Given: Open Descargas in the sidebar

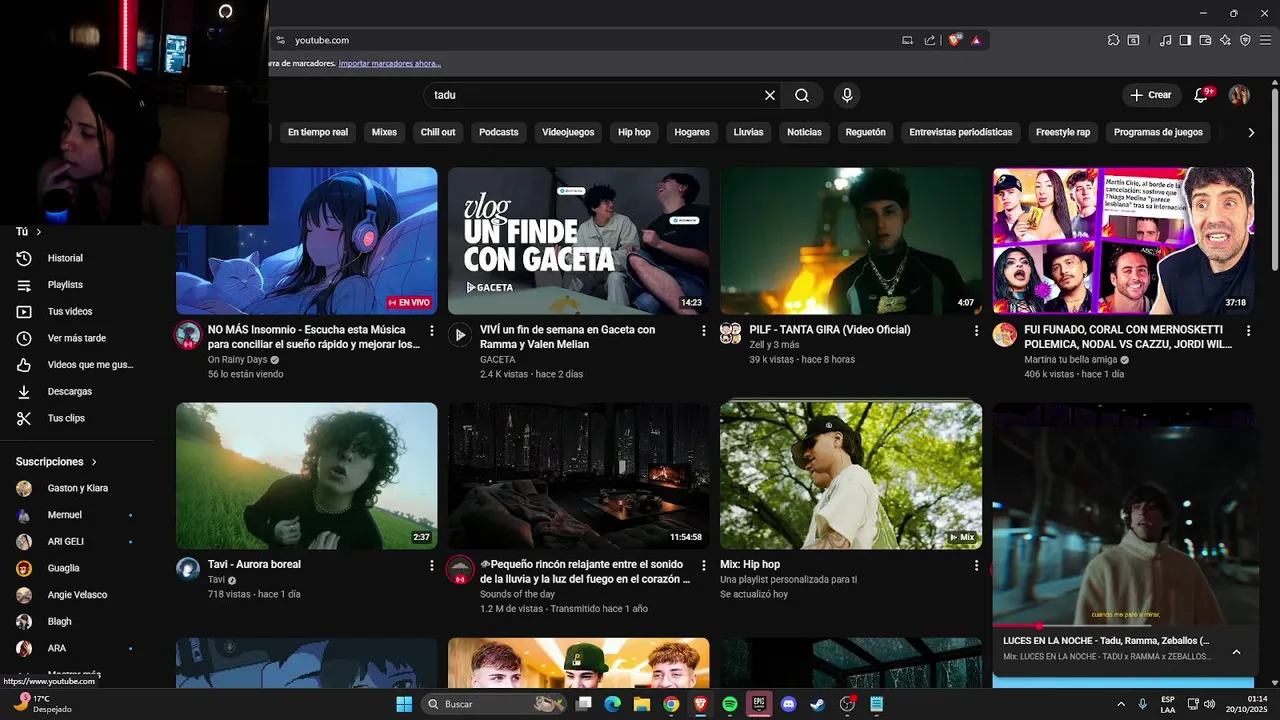Looking at the screenshot, I should 77,391.
